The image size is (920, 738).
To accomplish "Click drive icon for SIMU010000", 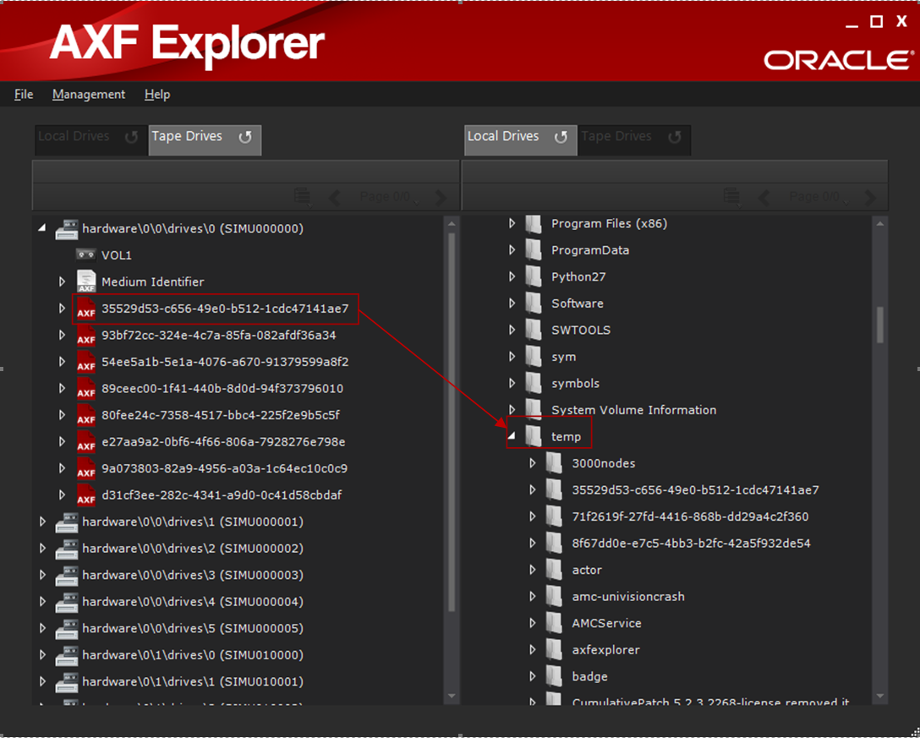I will point(66,655).
